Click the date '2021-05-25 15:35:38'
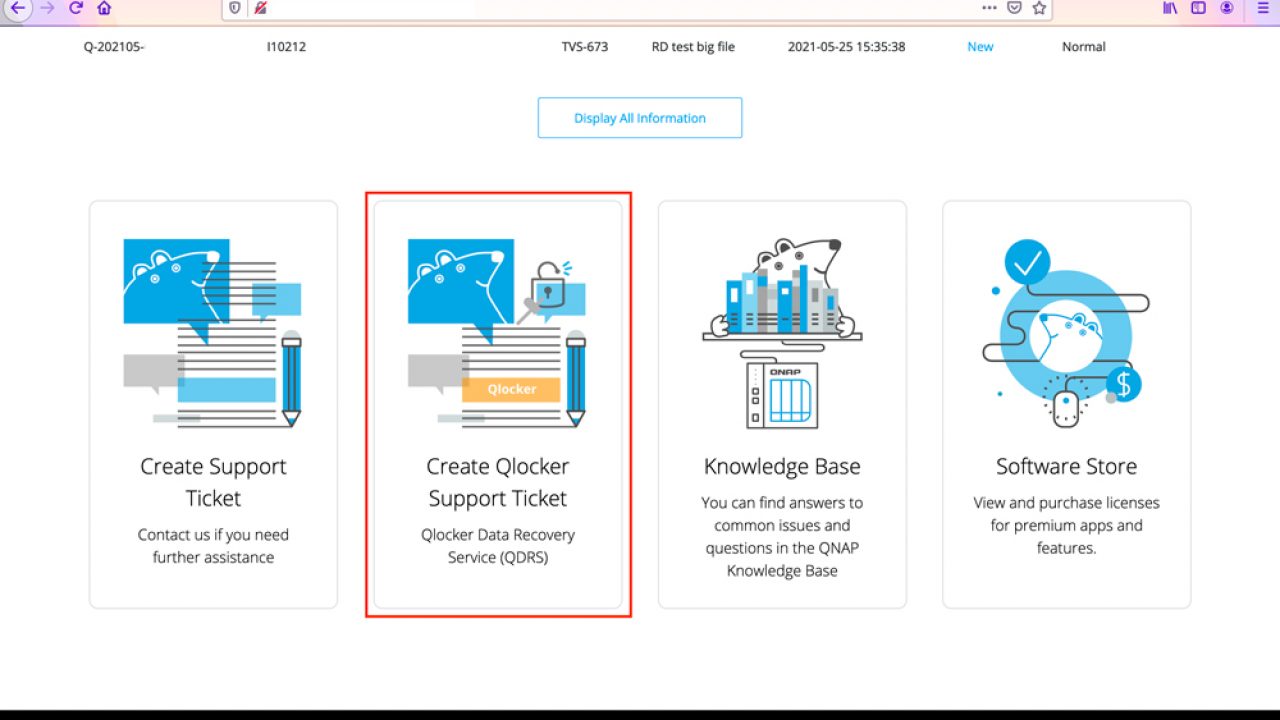 (847, 47)
